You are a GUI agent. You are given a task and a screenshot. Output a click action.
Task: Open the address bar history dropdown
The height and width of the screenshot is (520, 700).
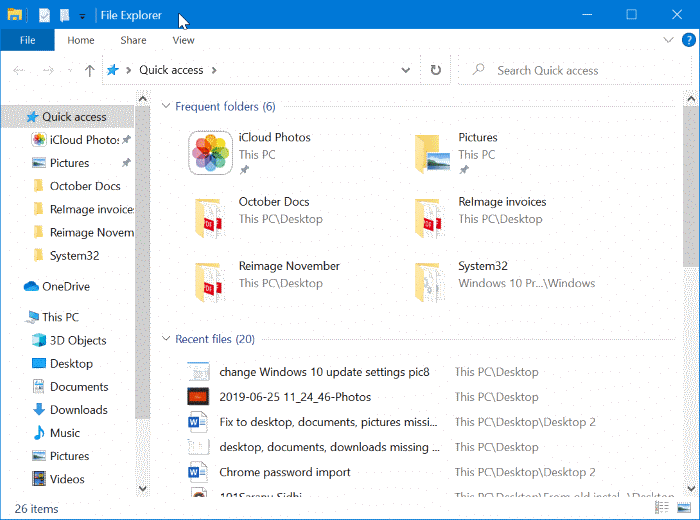pyautogui.click(x=405, y=70)
